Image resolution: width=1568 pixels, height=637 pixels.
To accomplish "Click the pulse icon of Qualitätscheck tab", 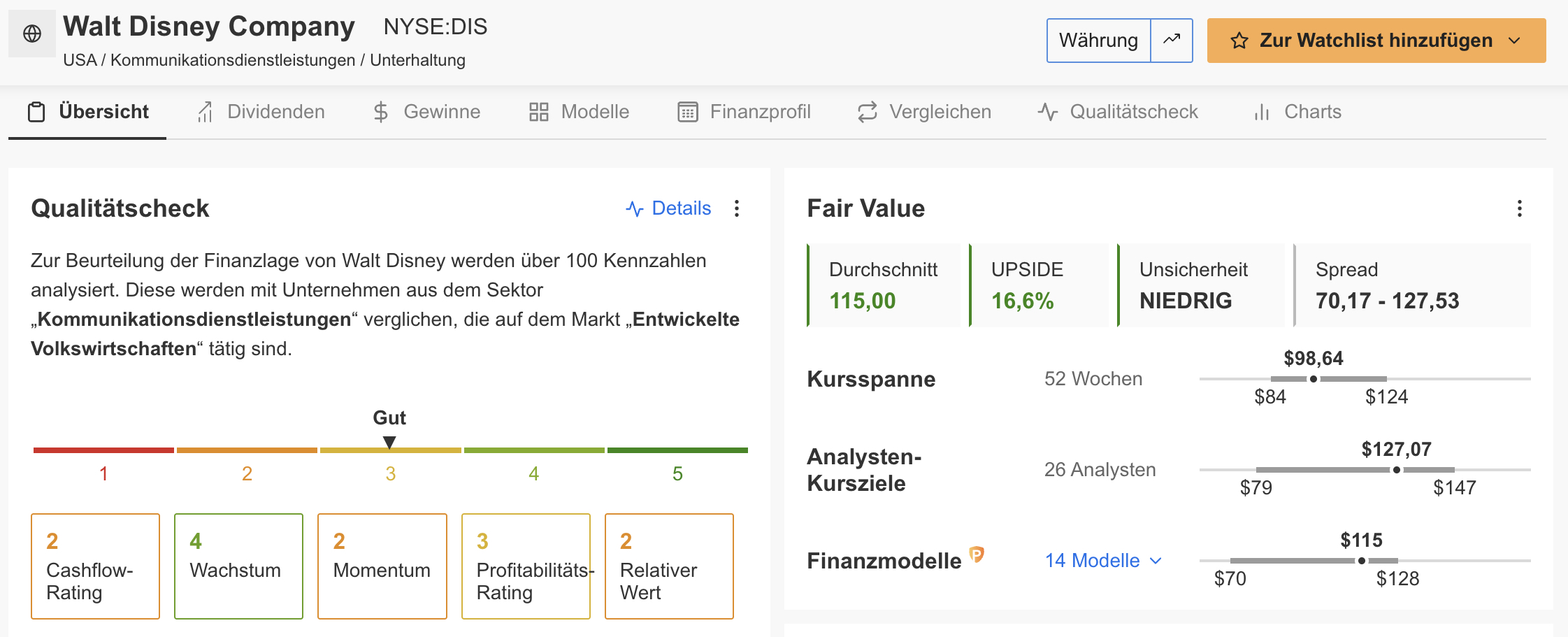I will tap(1047, 112).
